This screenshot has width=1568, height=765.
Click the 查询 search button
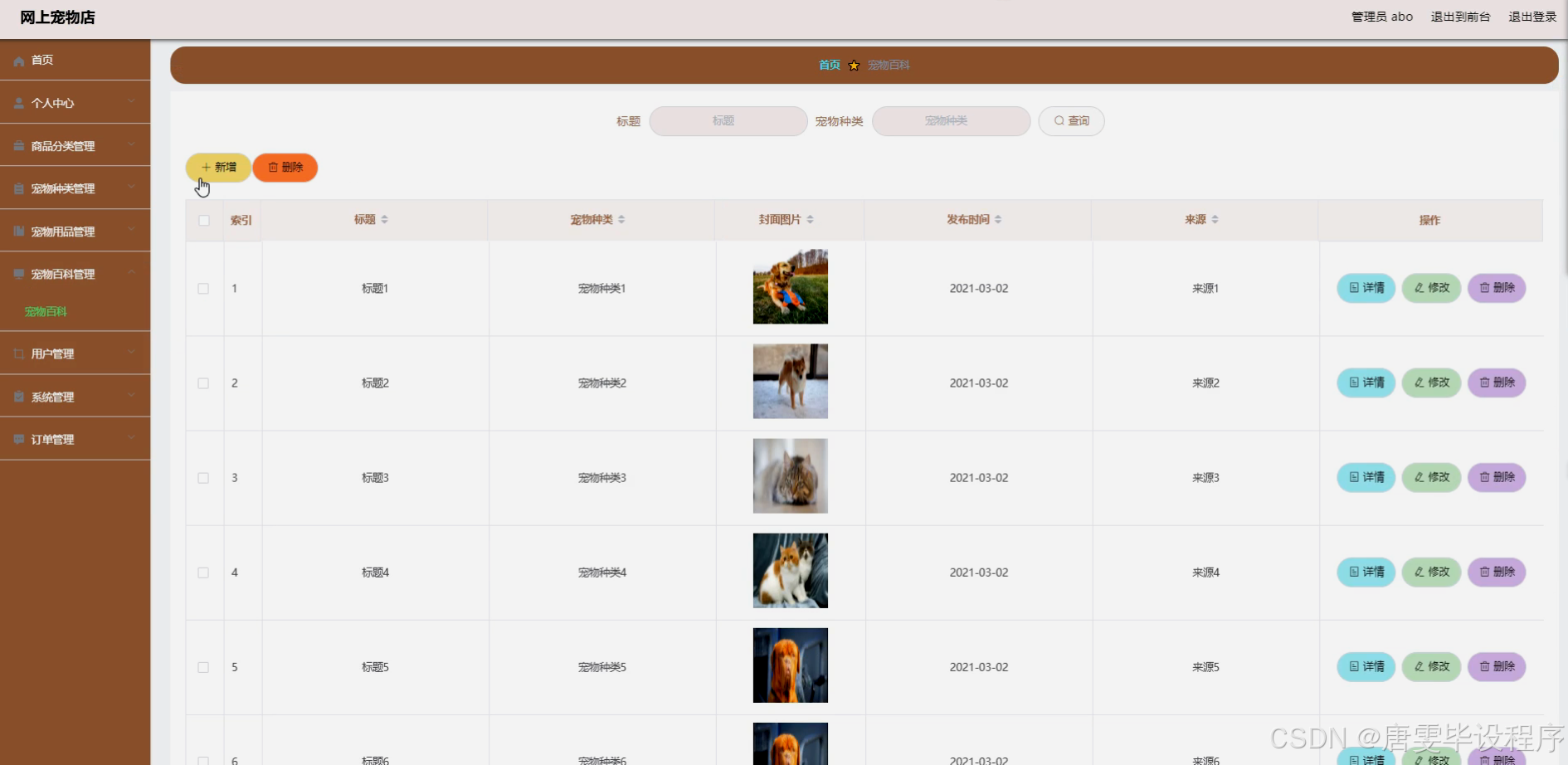tap(1071, 121)
